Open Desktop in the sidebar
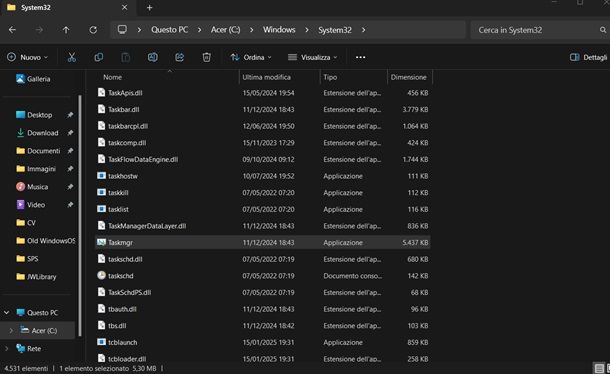 34,115
